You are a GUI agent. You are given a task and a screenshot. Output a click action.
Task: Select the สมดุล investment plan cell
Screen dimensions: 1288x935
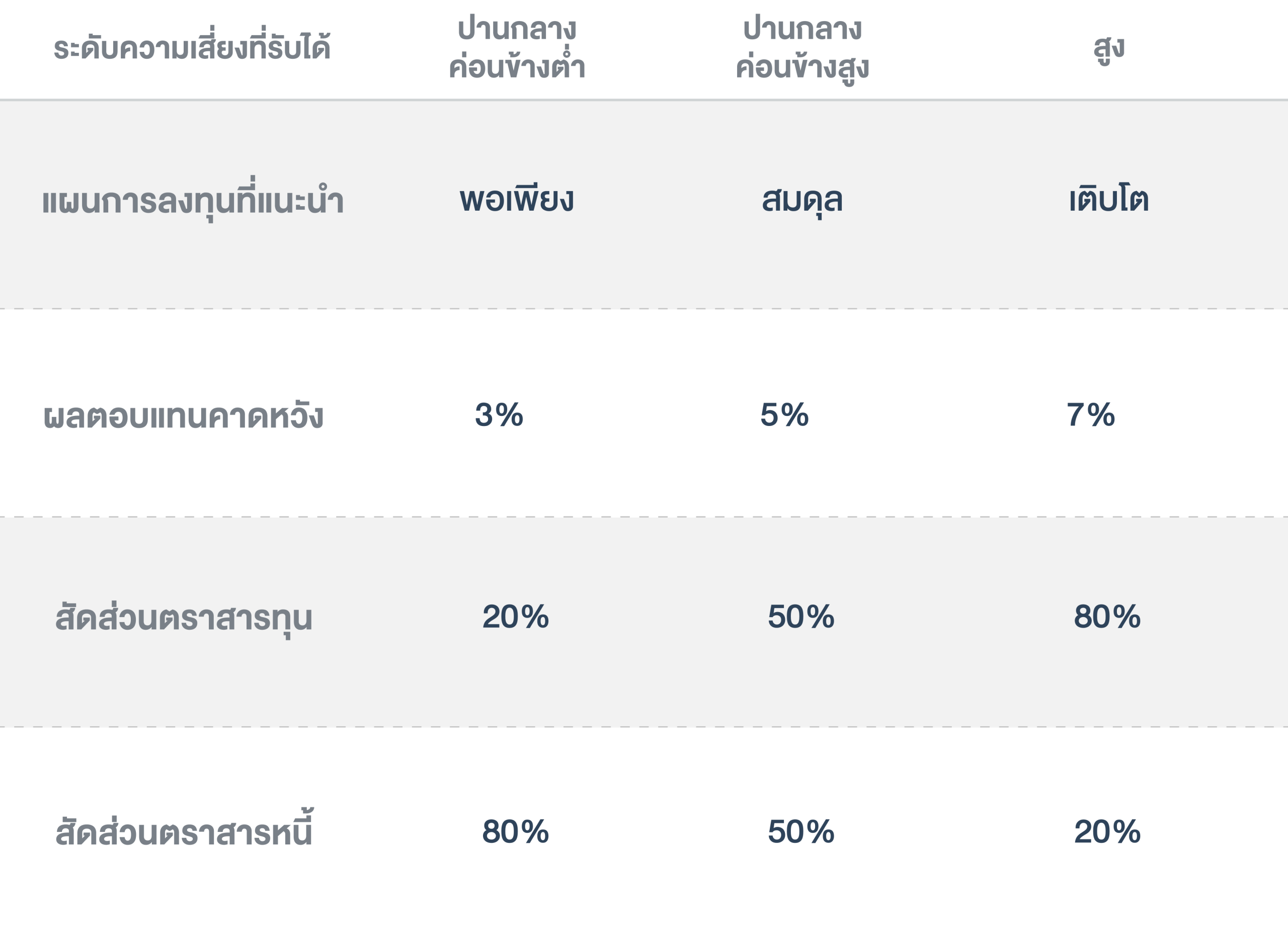802,200
